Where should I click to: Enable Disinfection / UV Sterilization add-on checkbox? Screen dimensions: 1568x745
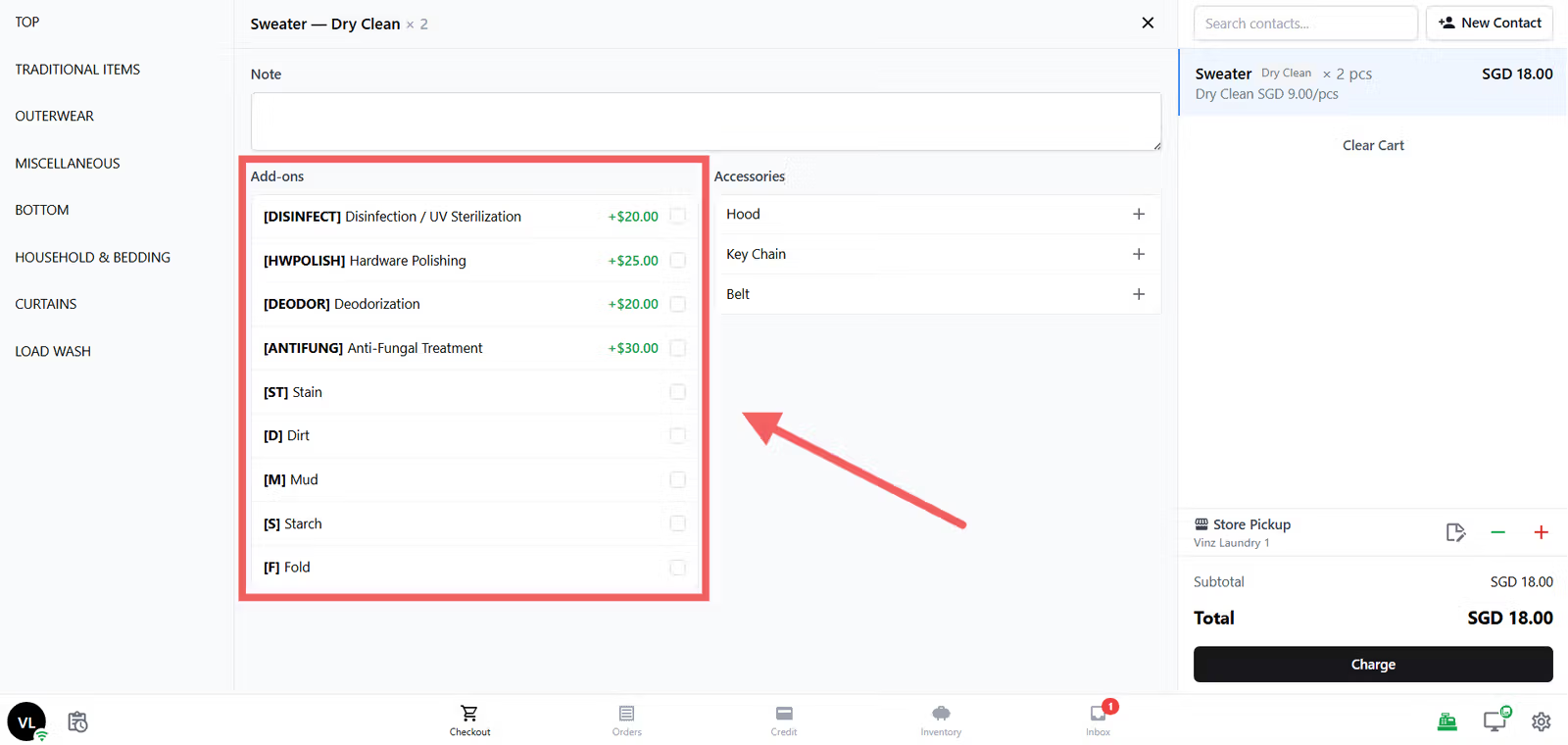677,216
